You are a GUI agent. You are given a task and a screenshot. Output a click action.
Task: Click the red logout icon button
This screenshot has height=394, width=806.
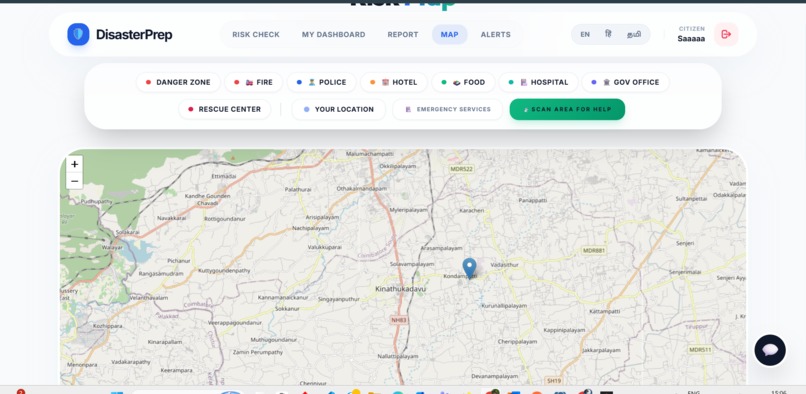(726, 34)
